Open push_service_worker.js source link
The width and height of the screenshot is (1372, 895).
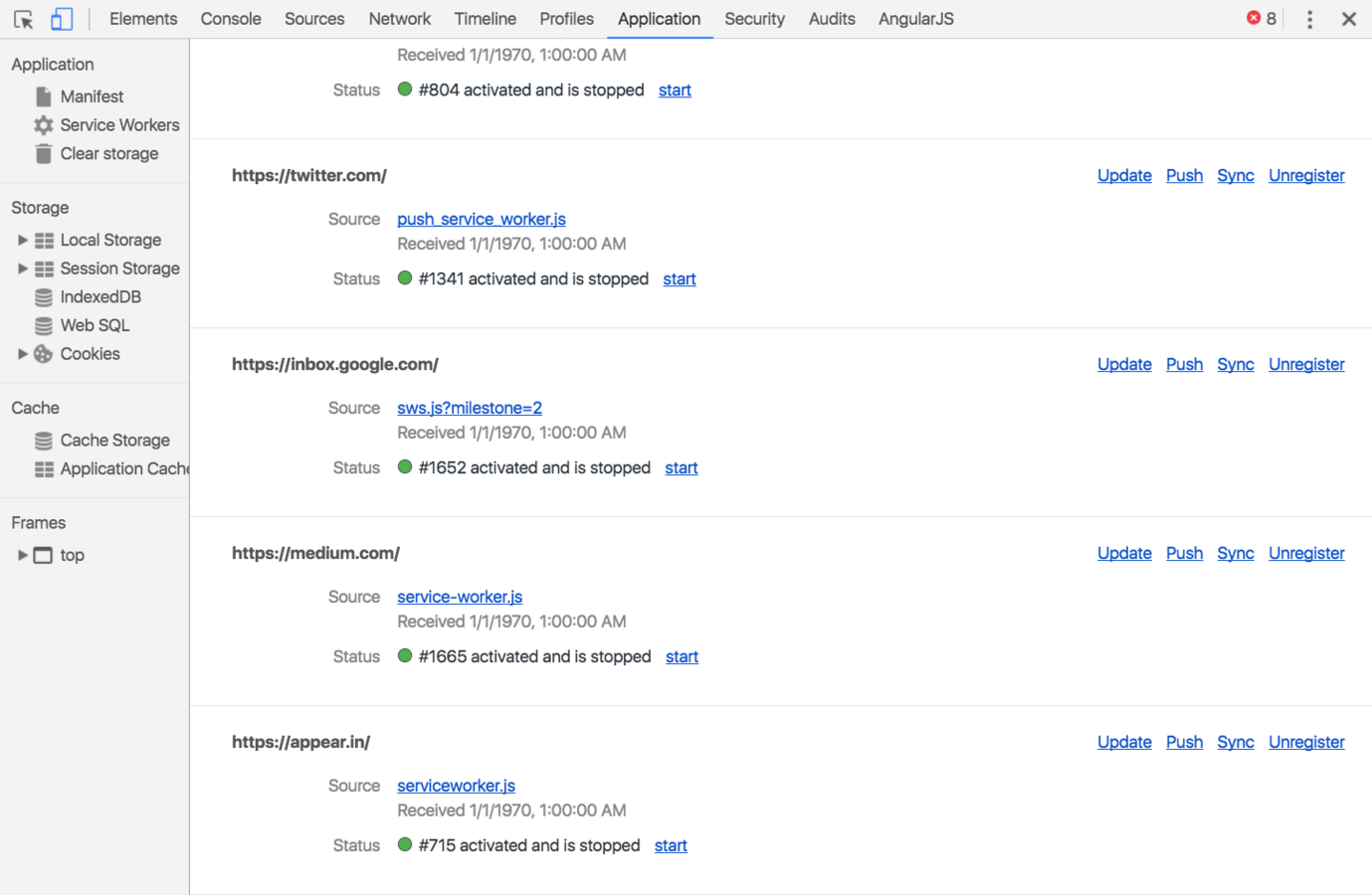point(482,220)
